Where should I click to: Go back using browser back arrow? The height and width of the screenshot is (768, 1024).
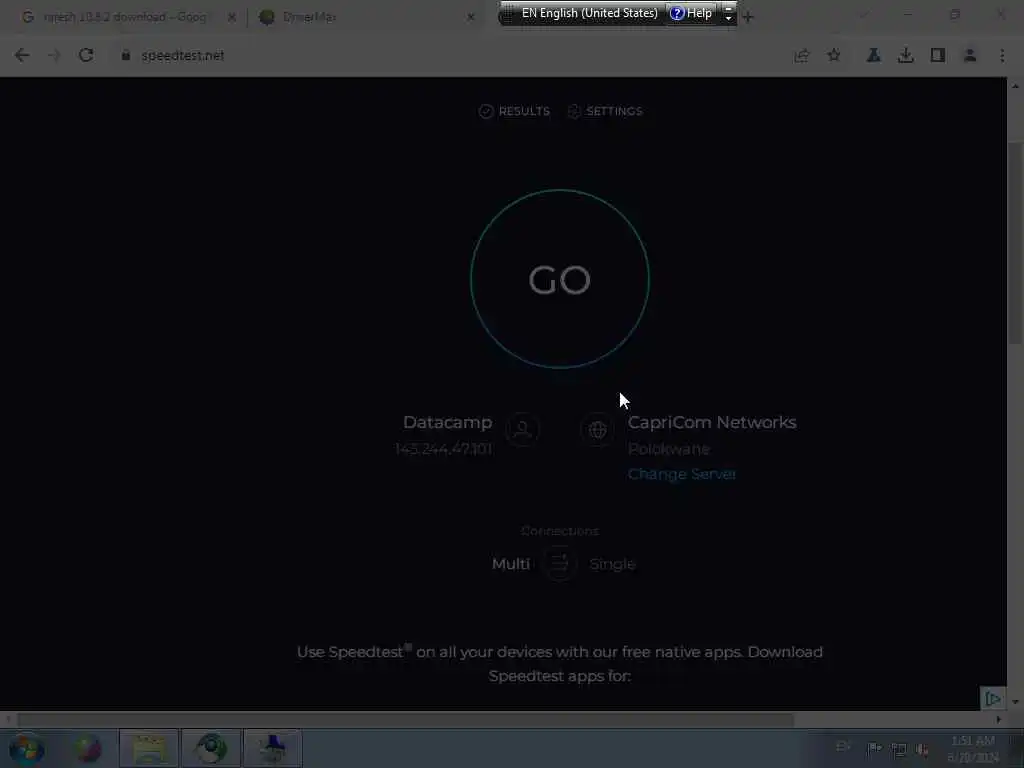click(x=22, y=56)
